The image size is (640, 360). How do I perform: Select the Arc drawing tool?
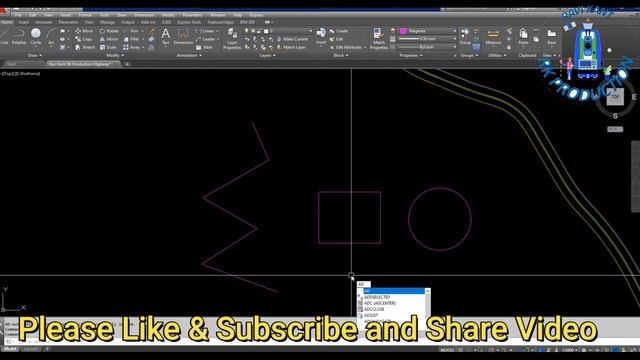tap(51, 36)
